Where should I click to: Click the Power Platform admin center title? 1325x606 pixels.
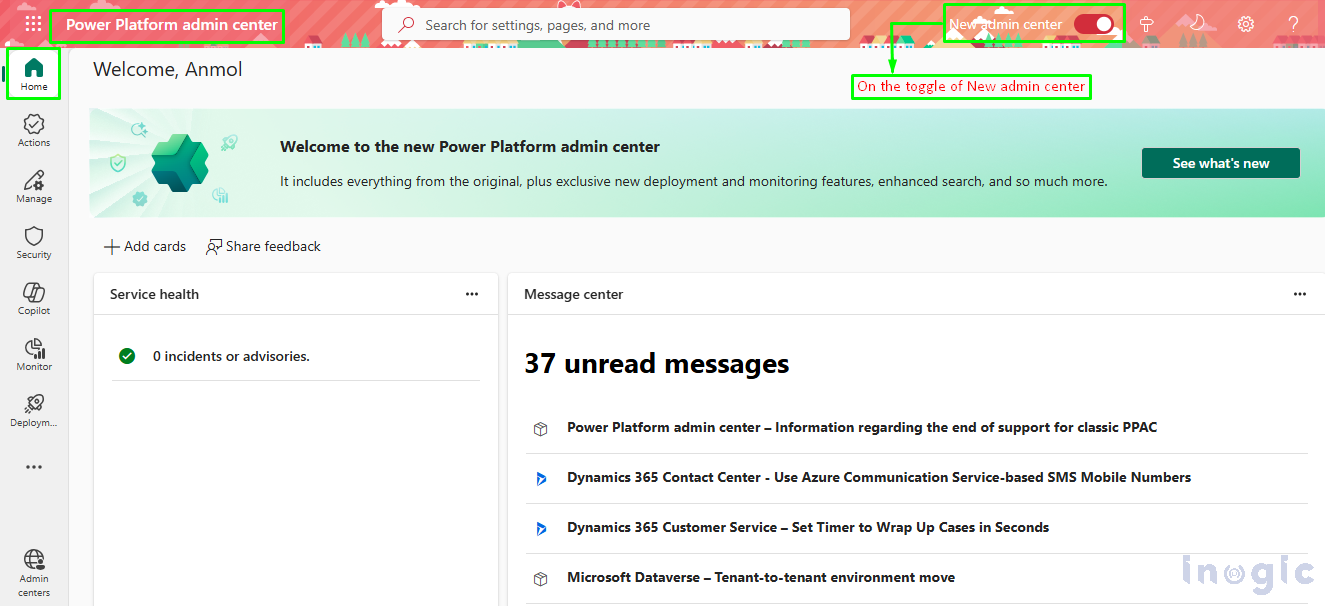point(172,25)
